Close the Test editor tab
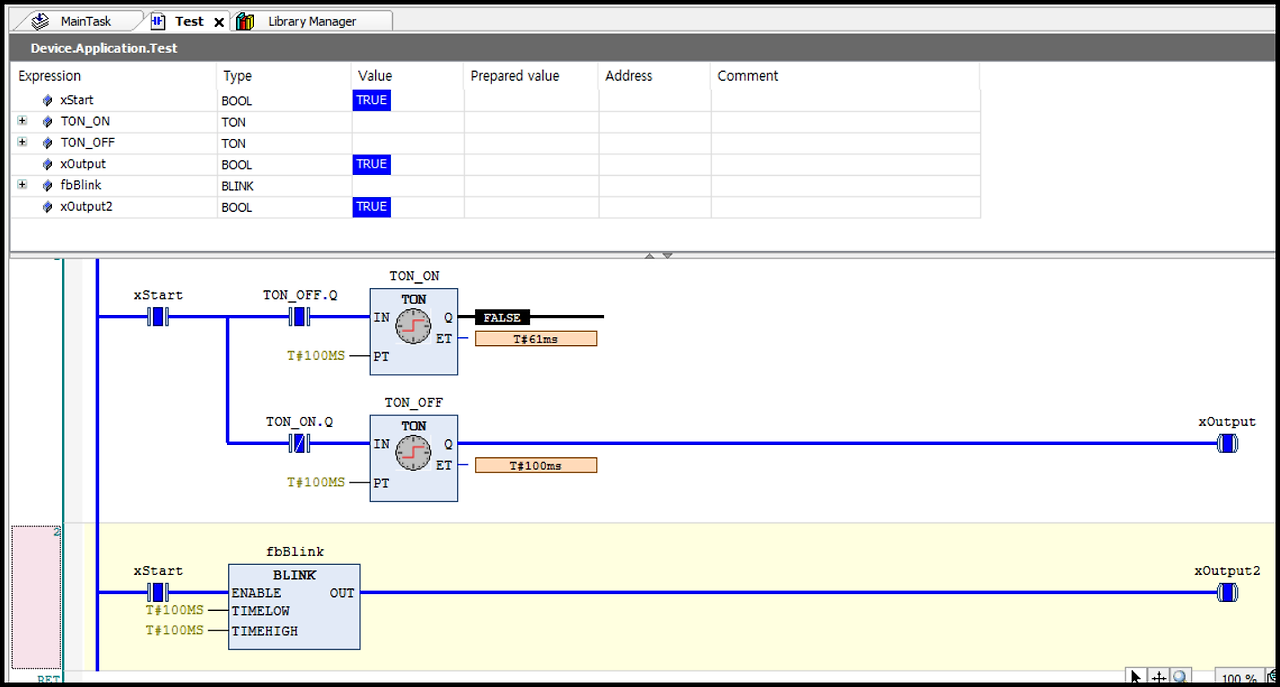 coord(219,20)
